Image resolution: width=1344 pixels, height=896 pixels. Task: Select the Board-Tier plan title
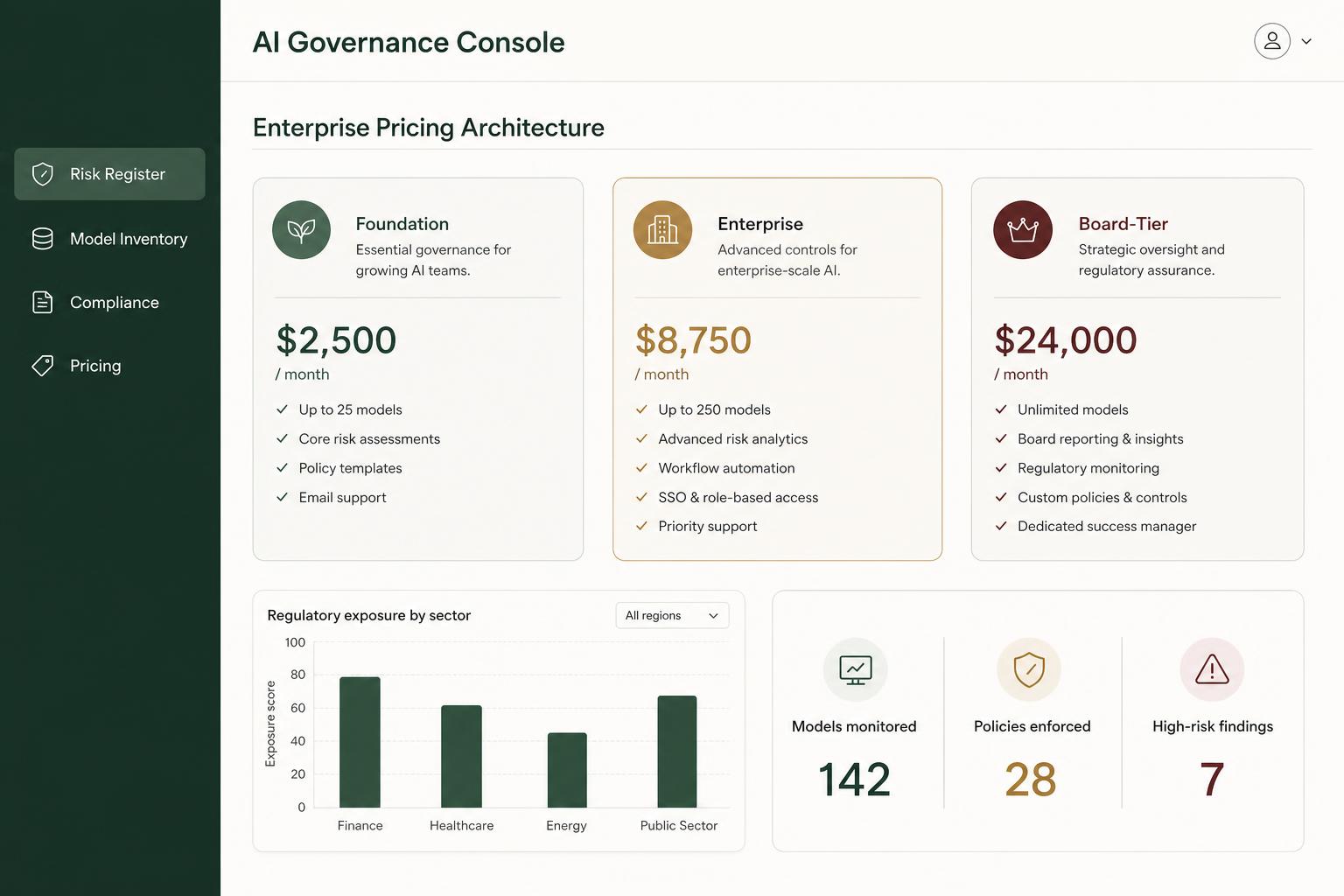(x=1123, y=224)
